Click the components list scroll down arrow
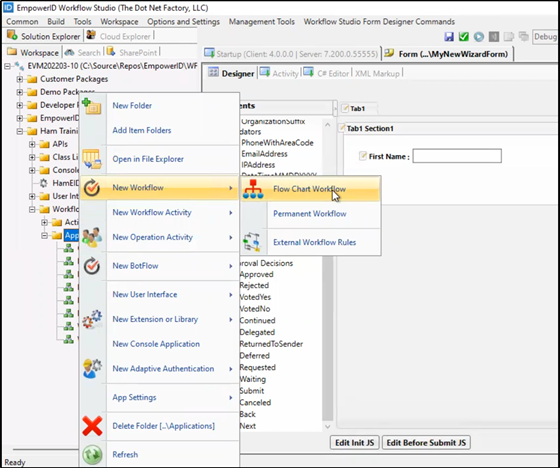This screenshot has width=560, height=468. click(x=328, y=427)
